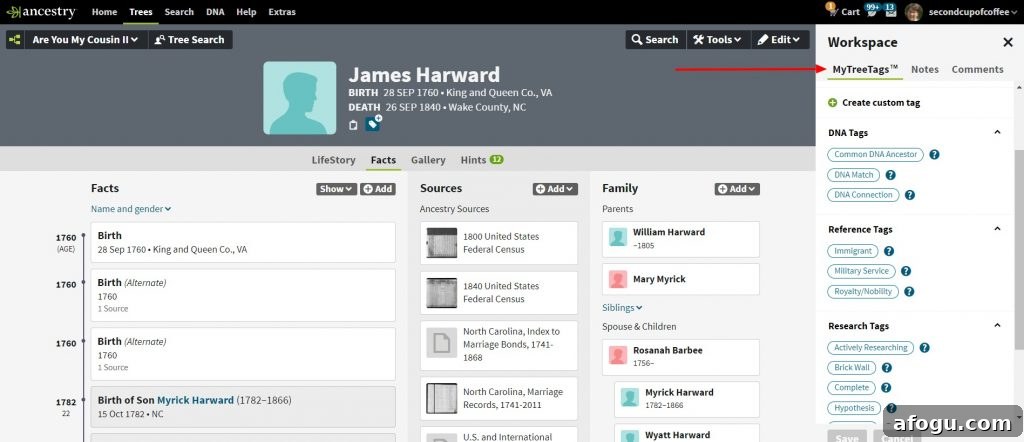Click help icon next to Common DNA Ancestor
The height and width of the screenshot is (442, 1024).
click(935, 155)
